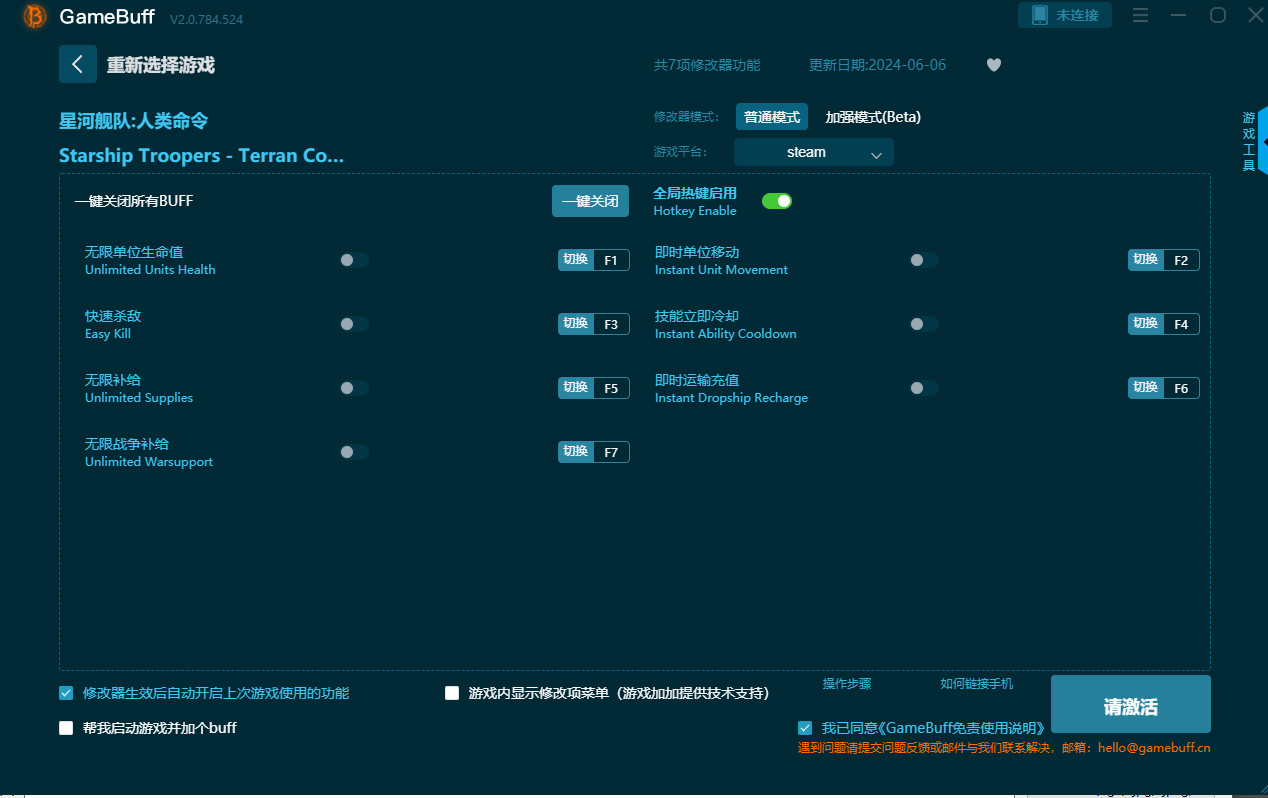Click the phone not-connected icon
The width and height of the screenshot is (1268, 798).
1040,15
